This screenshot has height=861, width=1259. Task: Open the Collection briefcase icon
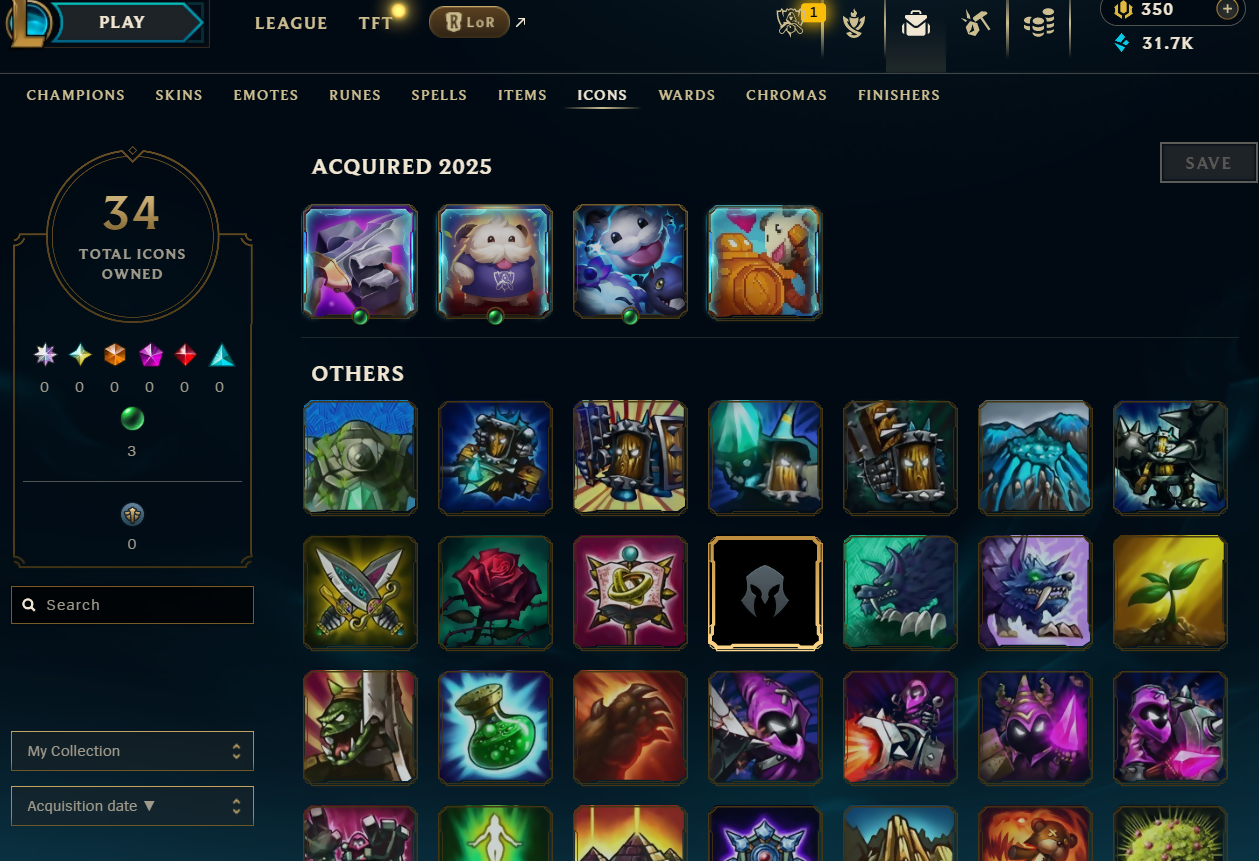point(916,24)
